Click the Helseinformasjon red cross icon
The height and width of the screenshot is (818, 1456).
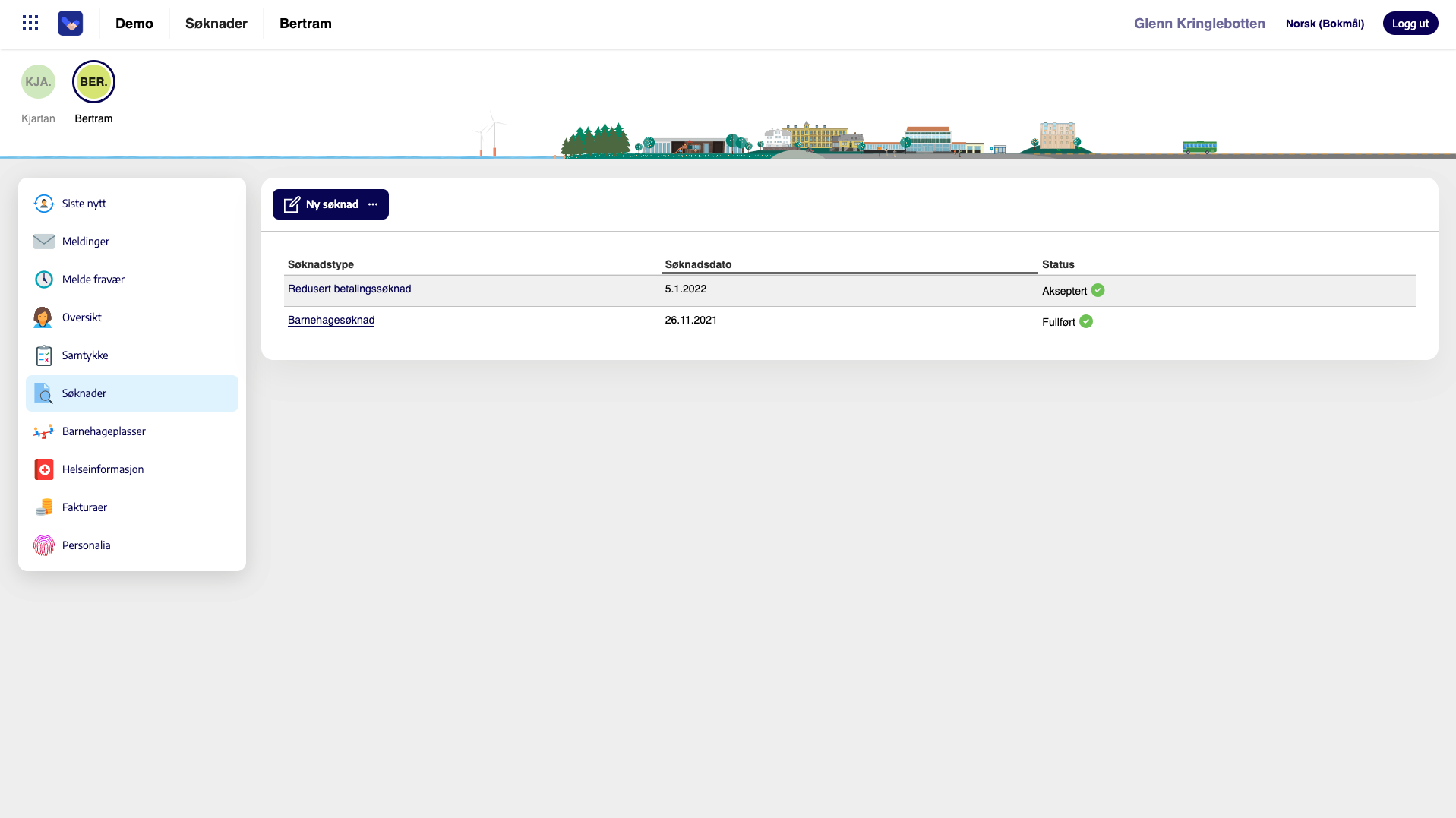coord(44,469)
